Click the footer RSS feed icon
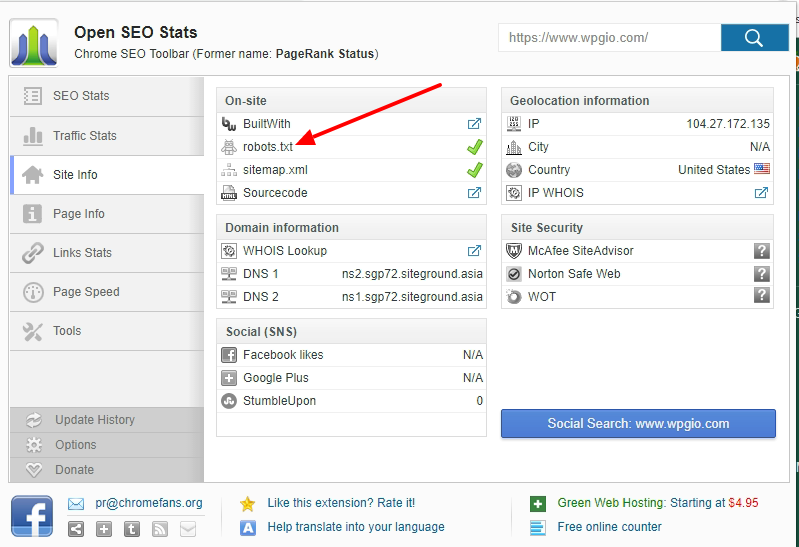This screenshot has width=799, height=547. pyautogui.click(x=160, y=529)
